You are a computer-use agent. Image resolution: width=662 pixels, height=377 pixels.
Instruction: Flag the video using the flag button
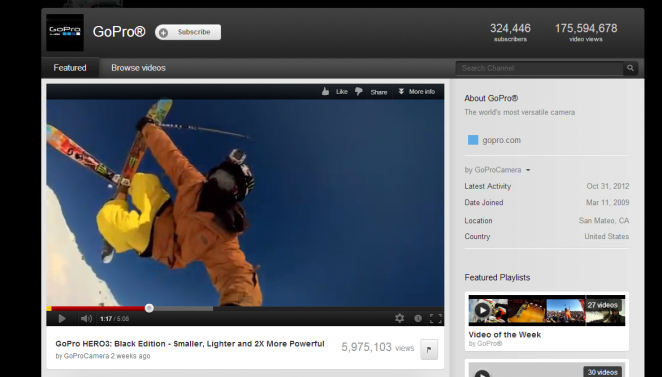click(429, 350)
